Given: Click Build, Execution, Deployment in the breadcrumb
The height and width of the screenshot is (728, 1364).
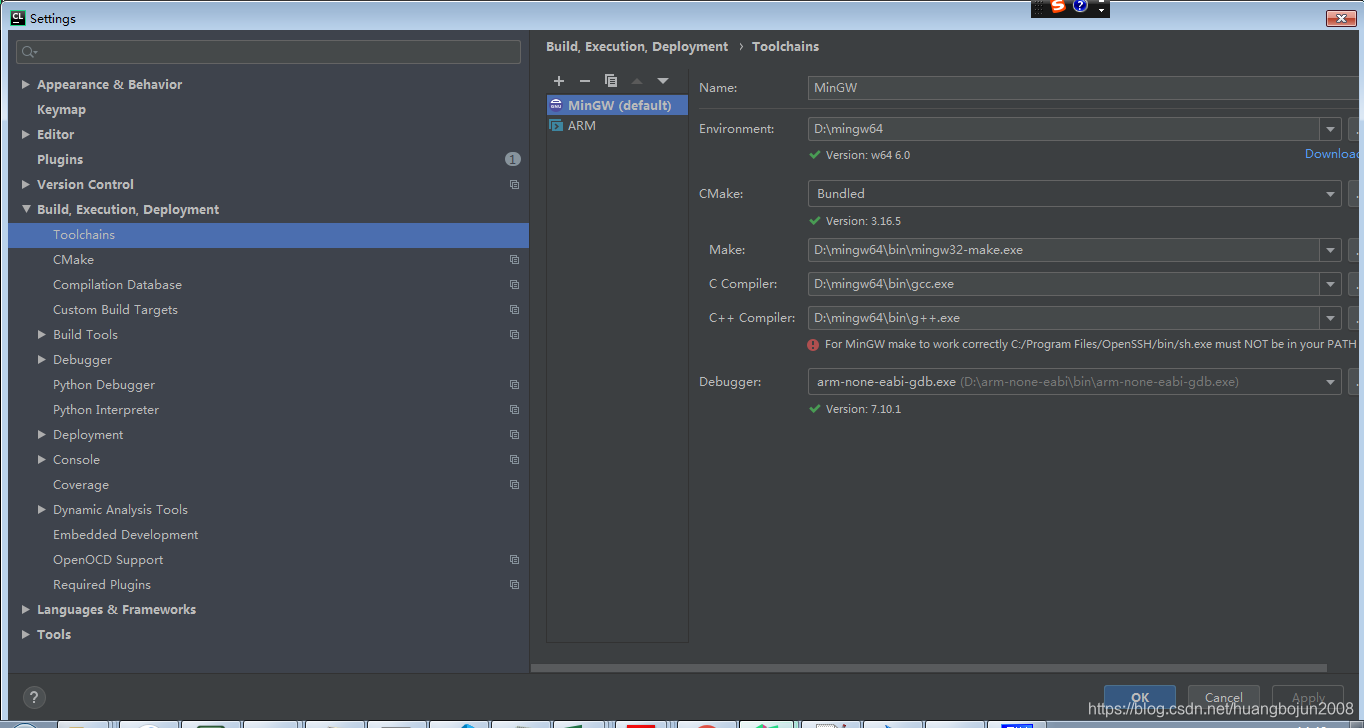Looking at the screenshot, I should click(x=637, y=46).
